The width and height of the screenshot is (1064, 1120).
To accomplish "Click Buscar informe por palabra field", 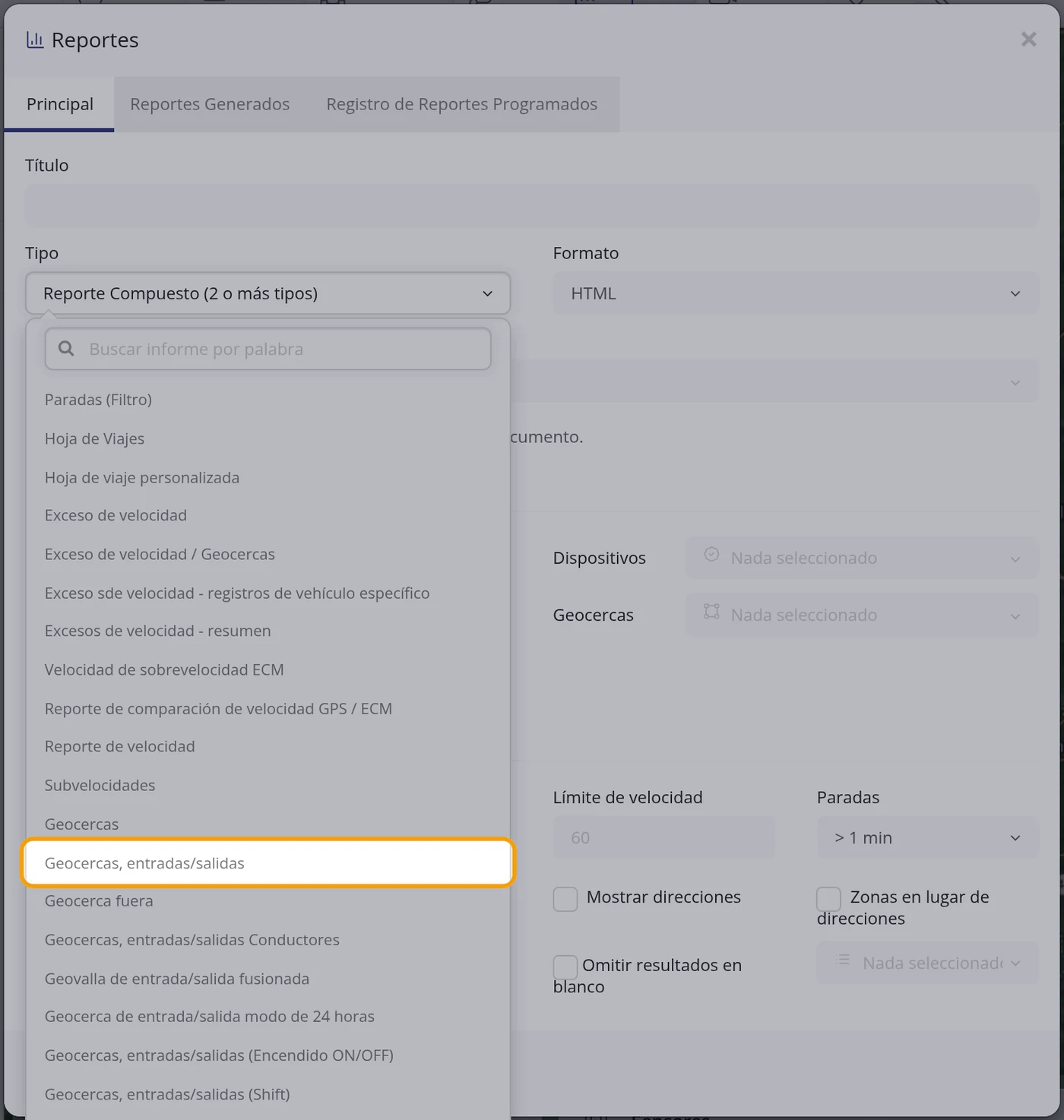I will (268, 349).
